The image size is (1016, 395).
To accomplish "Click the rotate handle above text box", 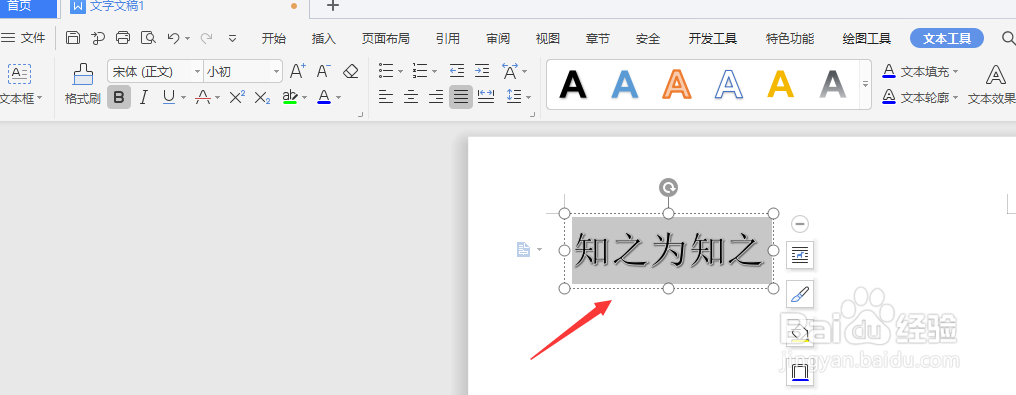I will coord(668,188).
